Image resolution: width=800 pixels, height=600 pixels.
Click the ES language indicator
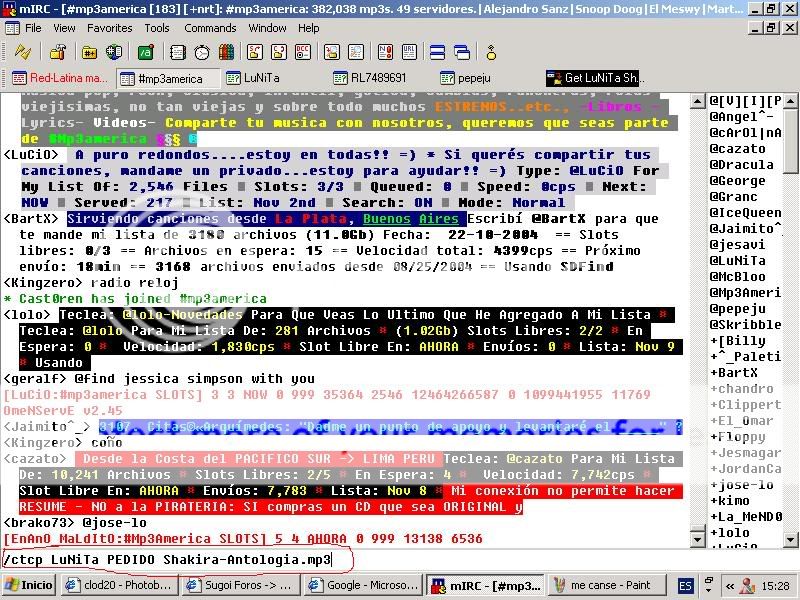click(685, 586)
